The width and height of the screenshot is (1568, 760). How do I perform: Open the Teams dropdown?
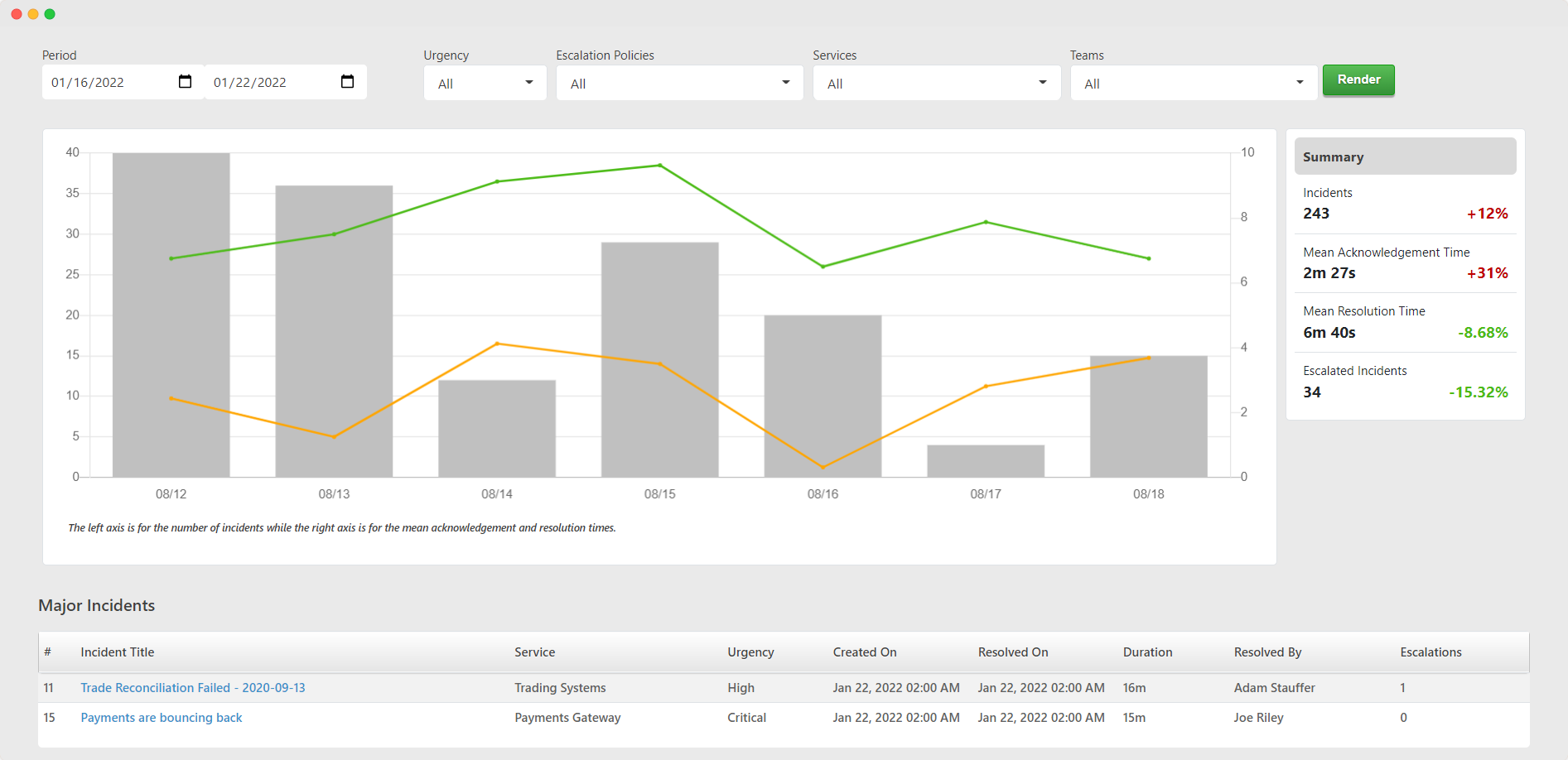(1194, 83)
